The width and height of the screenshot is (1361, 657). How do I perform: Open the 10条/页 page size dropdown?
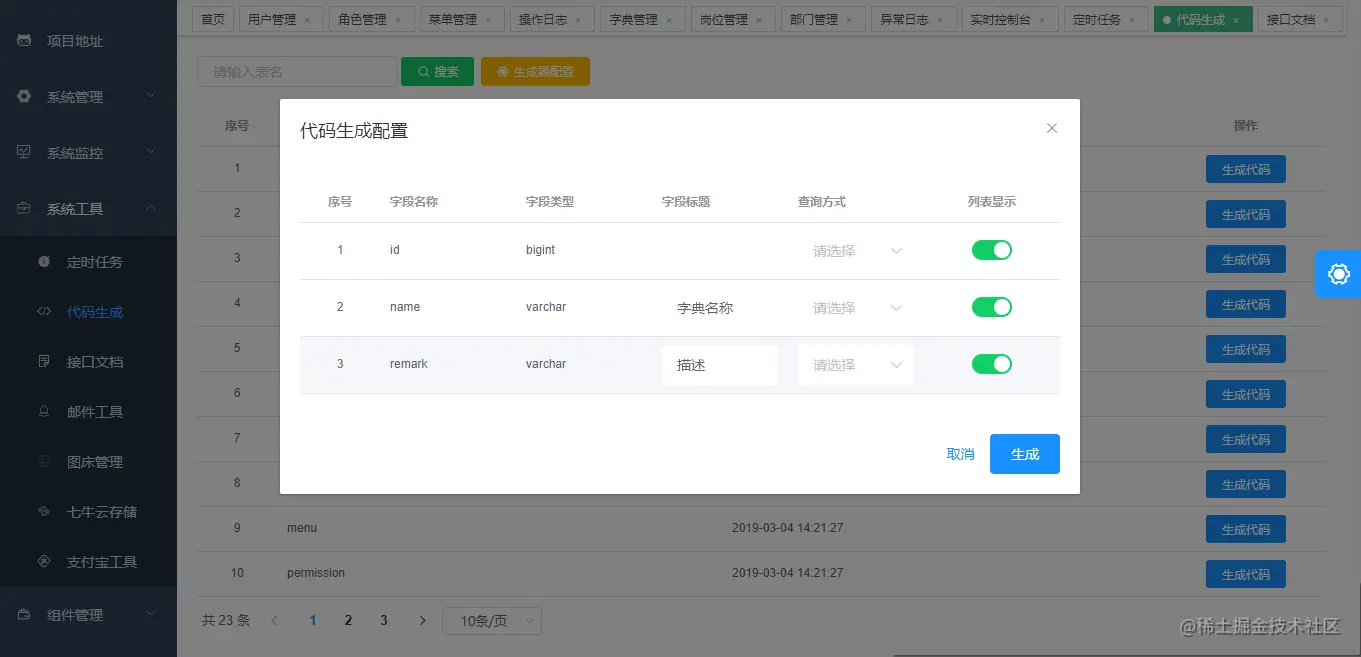(x=491, y=620)
